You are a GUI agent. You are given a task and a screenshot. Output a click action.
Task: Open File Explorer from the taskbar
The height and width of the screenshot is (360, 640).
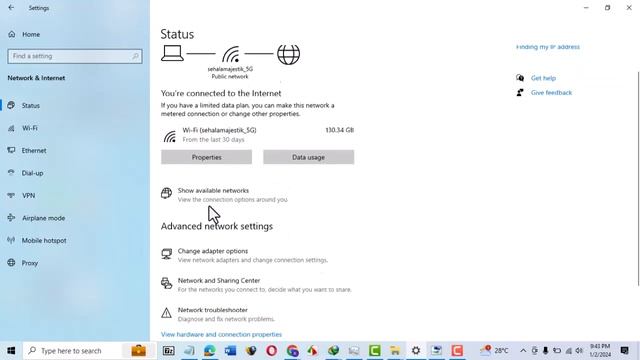point(395,351)
